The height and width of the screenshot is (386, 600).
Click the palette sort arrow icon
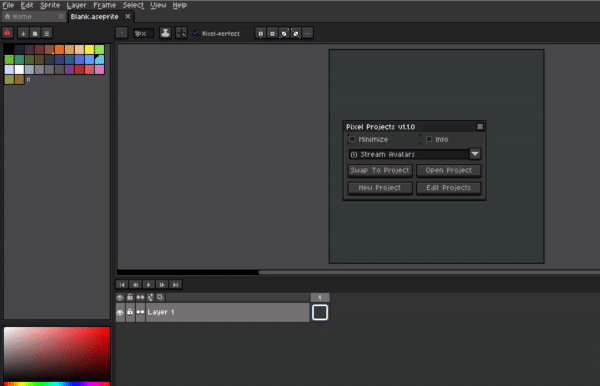pyautogui.click(x=23, y=33)
